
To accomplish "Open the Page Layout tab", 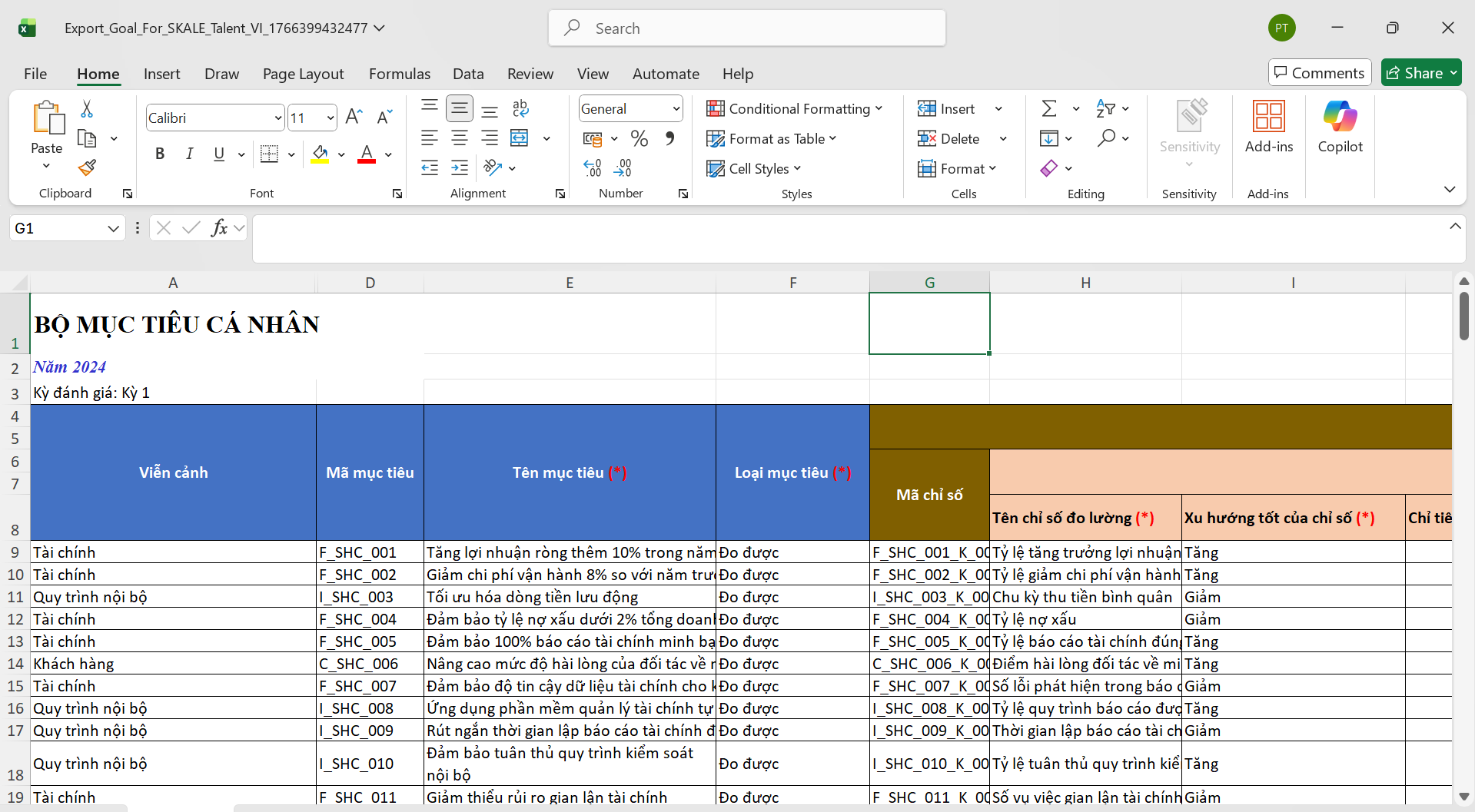I will (x=303, y=74).
